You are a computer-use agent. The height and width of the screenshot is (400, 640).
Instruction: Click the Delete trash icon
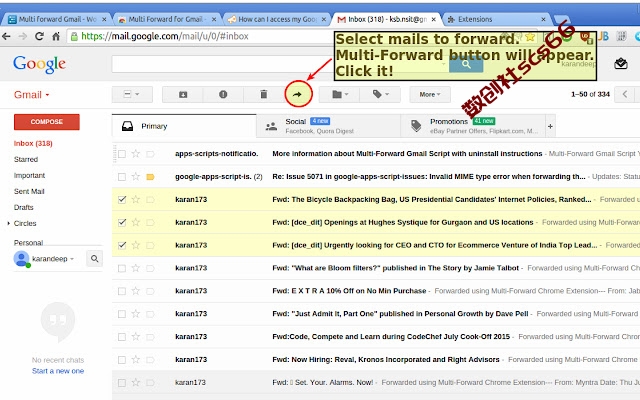coord(264,94)
